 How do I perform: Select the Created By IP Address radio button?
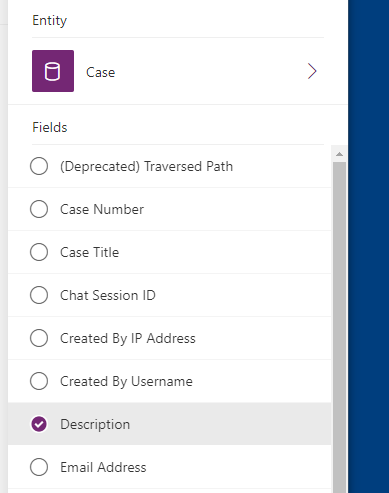coord(39,338)
